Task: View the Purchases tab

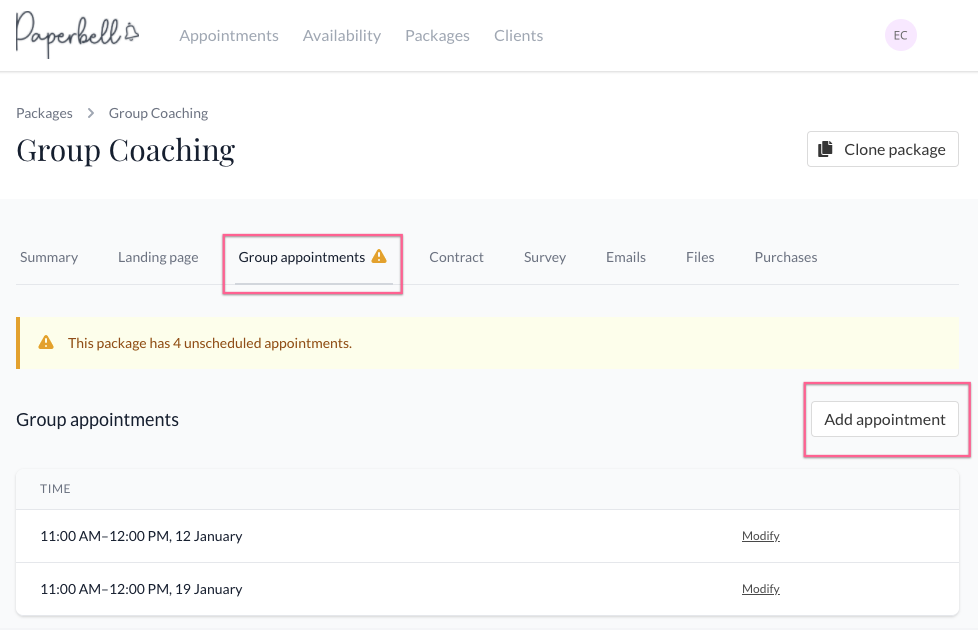Action: 785,257
